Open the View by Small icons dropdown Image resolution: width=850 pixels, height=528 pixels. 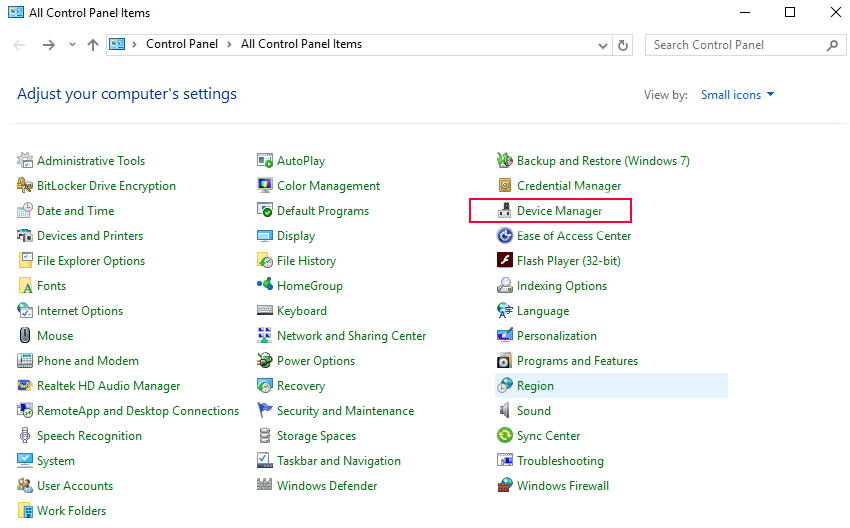pos(737,95)
